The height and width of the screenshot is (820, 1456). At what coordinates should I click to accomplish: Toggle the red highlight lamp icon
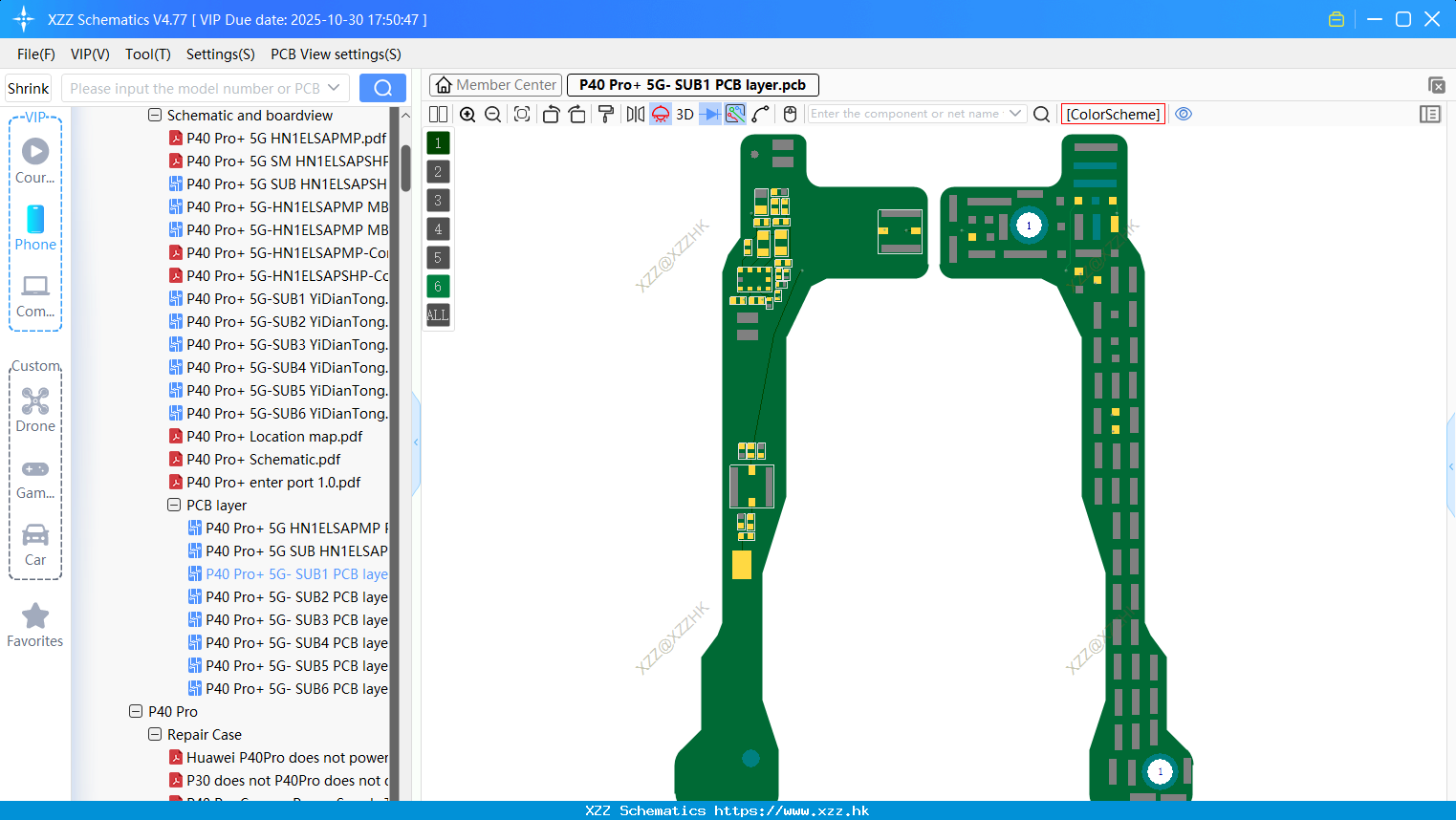pos(661,114)
